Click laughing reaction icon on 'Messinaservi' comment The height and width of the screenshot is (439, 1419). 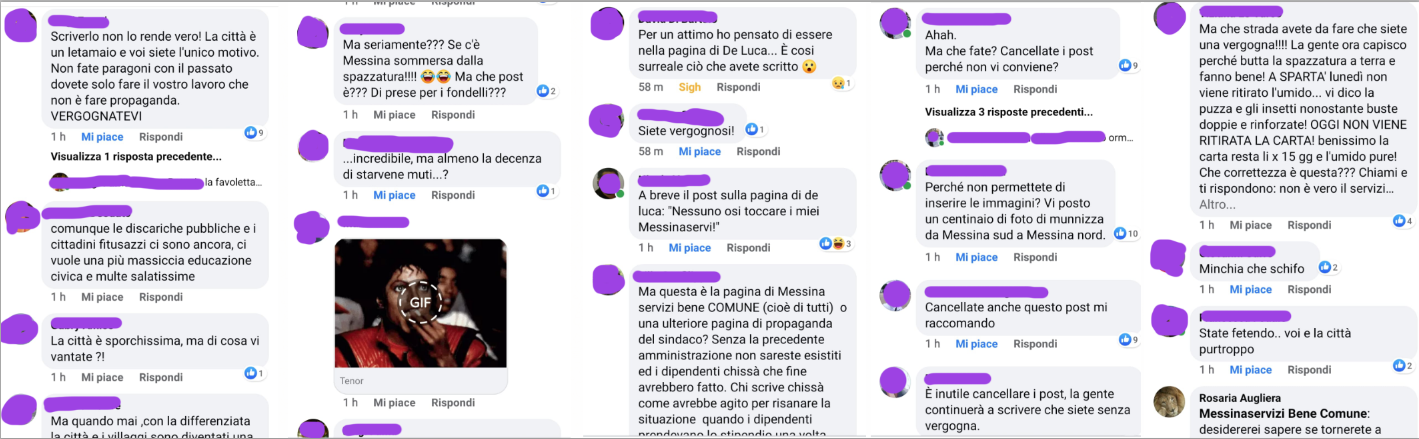838,243
